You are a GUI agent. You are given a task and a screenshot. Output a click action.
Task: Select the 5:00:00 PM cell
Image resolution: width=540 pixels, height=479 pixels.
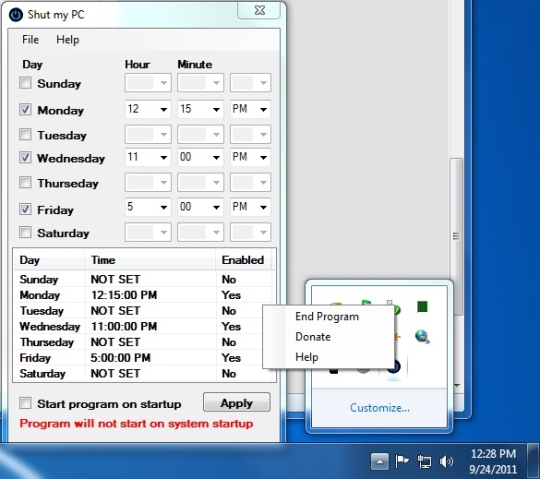(121, 358)
